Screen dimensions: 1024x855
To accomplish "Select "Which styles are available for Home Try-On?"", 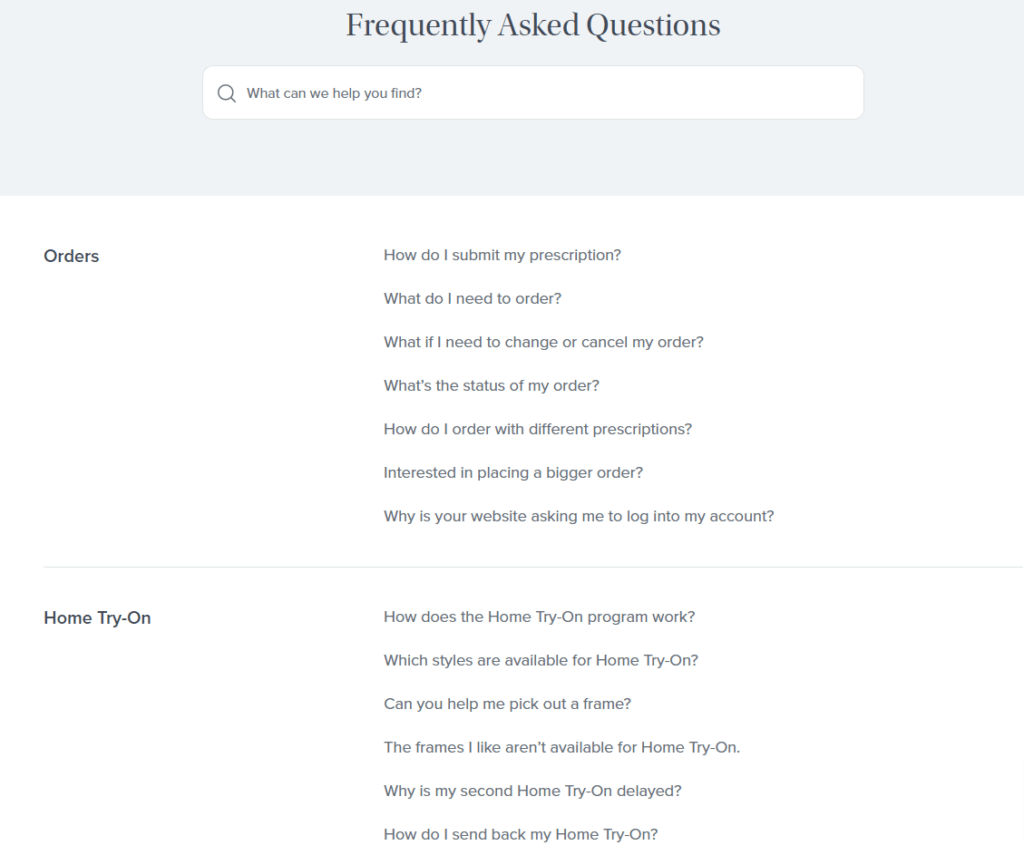I will coord(541,660).
